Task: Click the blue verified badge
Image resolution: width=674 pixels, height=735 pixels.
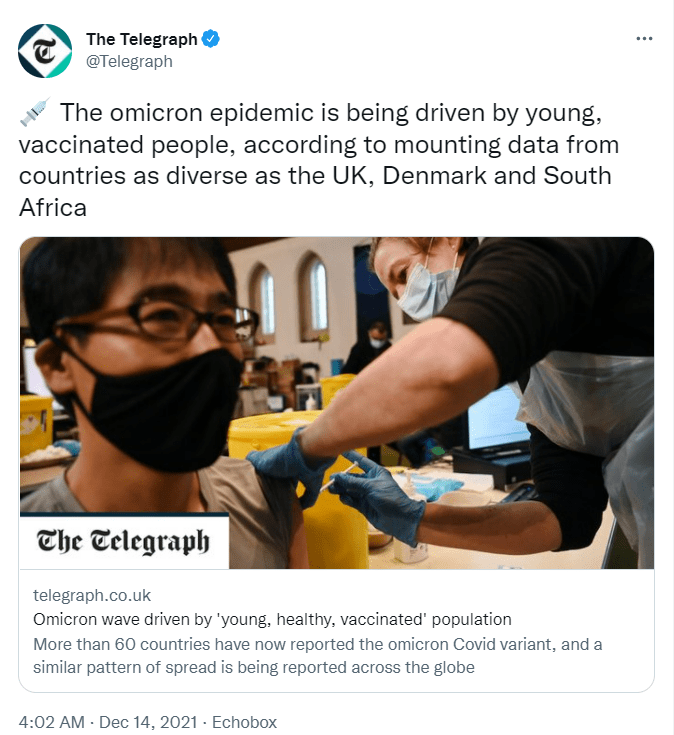Action: pyautogui.click(x=210, y=39)
